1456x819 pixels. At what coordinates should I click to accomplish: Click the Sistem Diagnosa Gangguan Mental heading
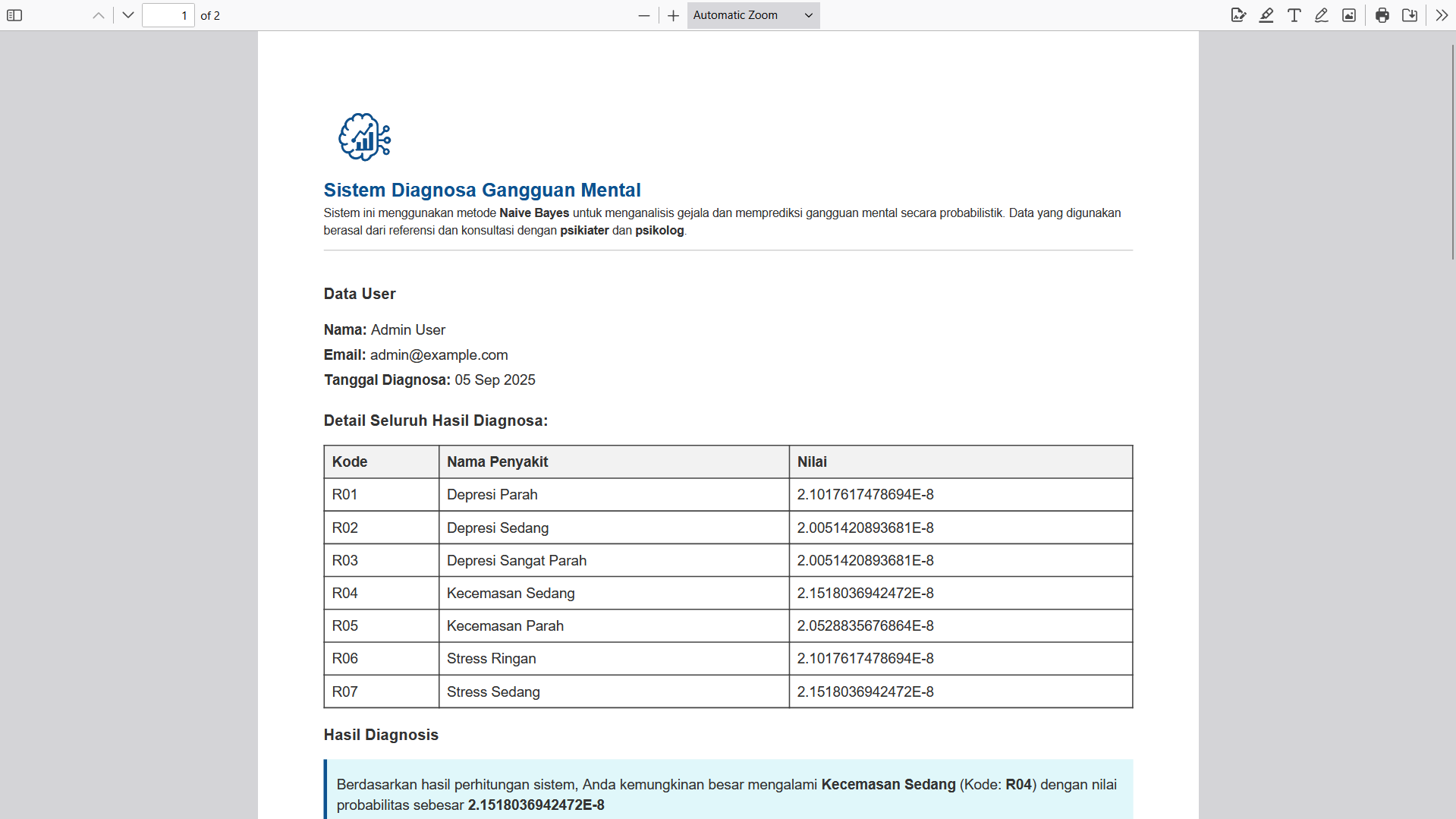click(x=482, y=190)
